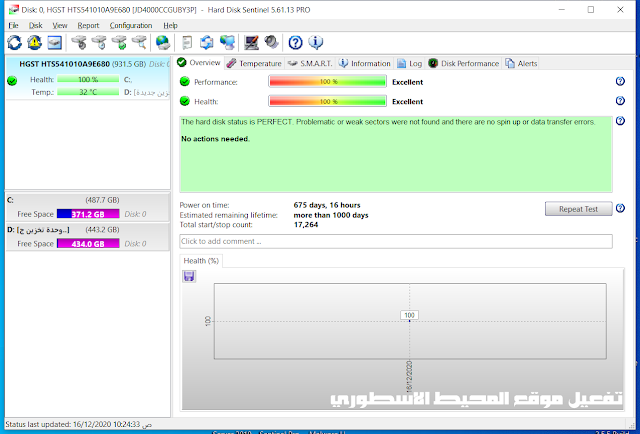Click Excellent rating beside Performance bar
This screenshot has height=434, width=640.
click(x=407, y=82)
